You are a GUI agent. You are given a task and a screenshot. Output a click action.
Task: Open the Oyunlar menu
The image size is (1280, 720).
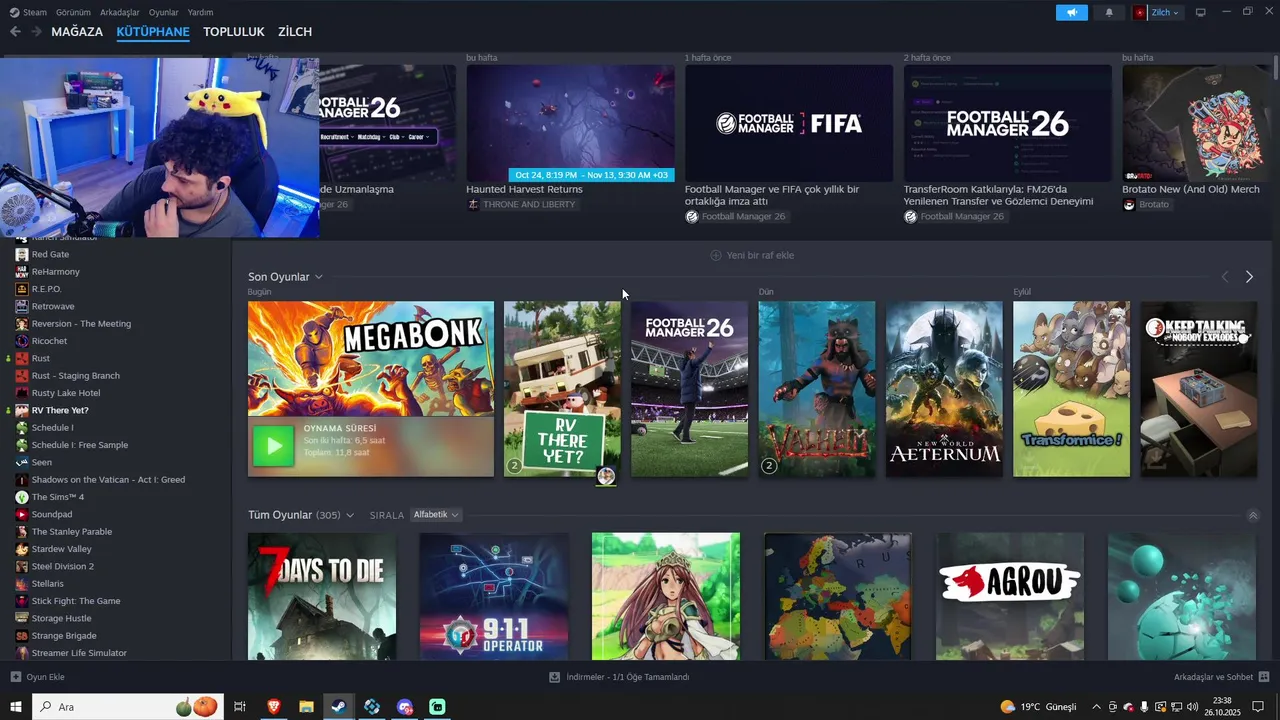pyautogui.click(x=164, y=12)
